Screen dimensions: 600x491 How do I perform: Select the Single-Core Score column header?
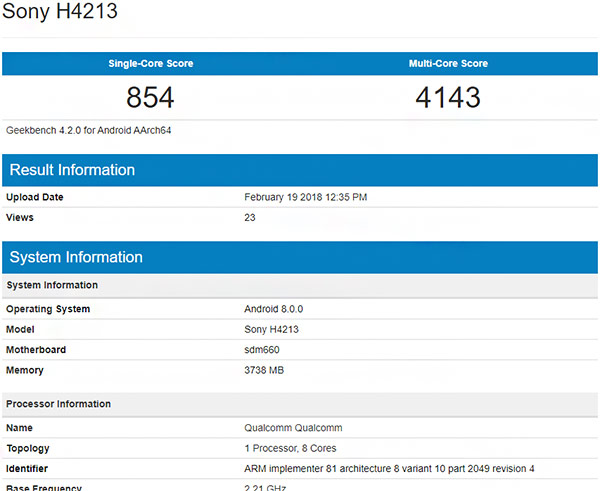pyautogui.click(x=150, y=64)
